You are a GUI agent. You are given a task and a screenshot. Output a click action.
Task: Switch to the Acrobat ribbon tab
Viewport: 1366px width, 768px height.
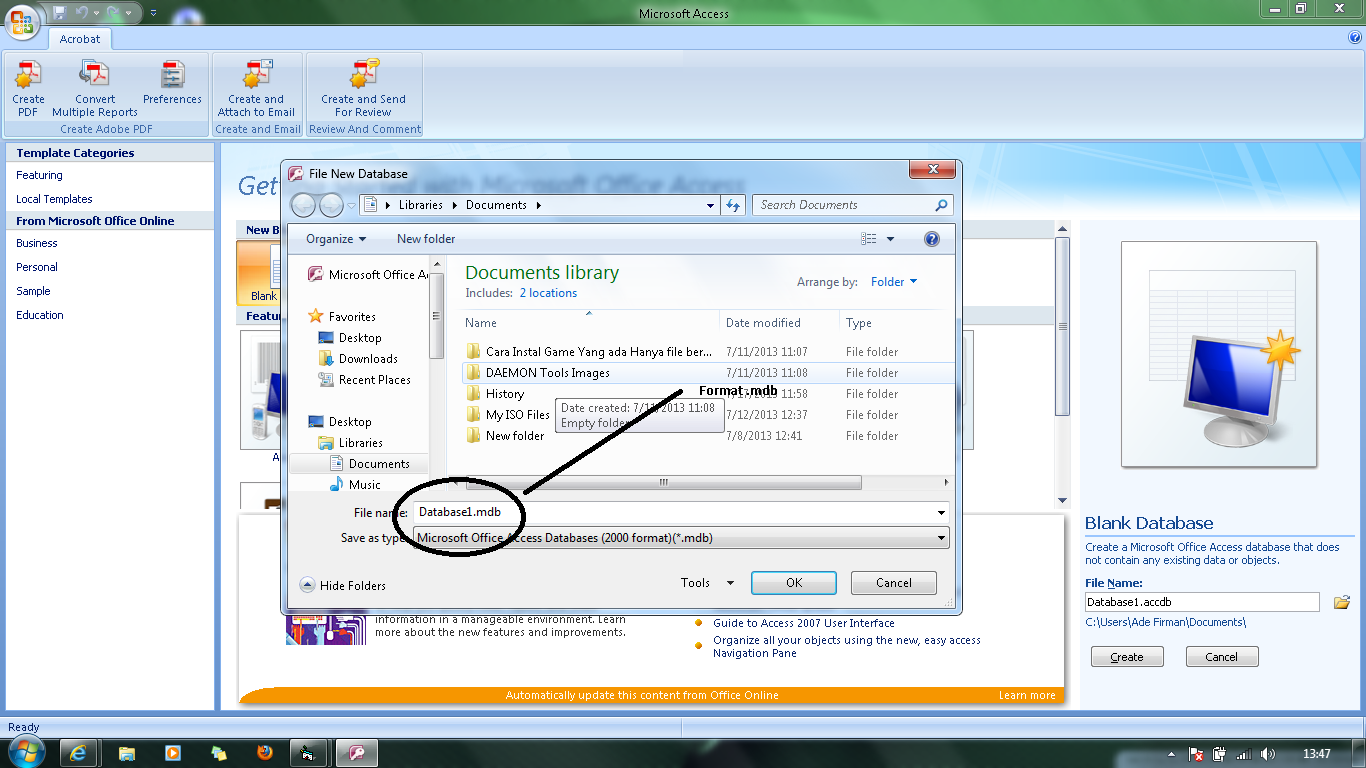pyautogui.click(x=79, y=39)
